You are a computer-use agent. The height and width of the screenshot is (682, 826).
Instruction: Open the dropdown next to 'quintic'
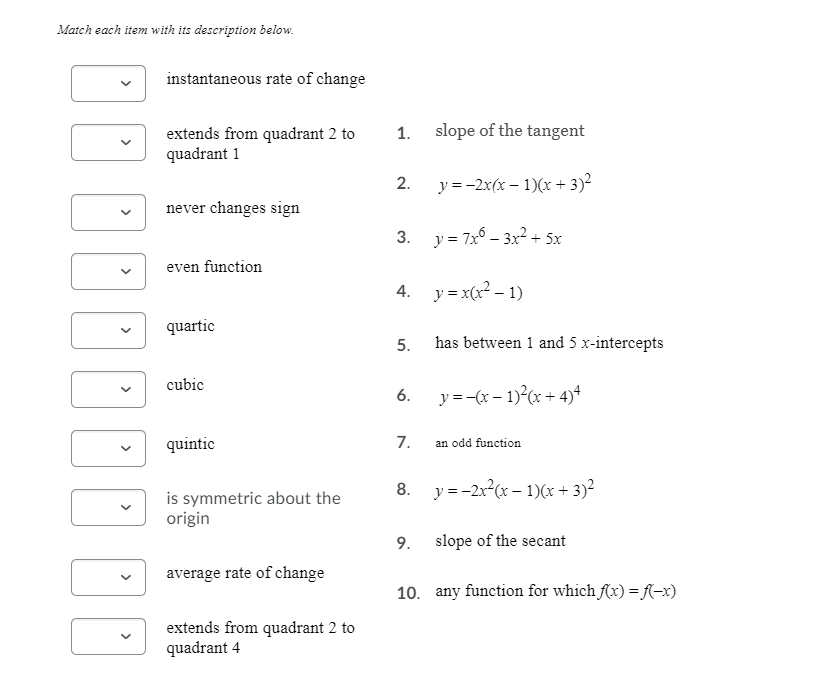pyautogui.click(x=108, y=448)
